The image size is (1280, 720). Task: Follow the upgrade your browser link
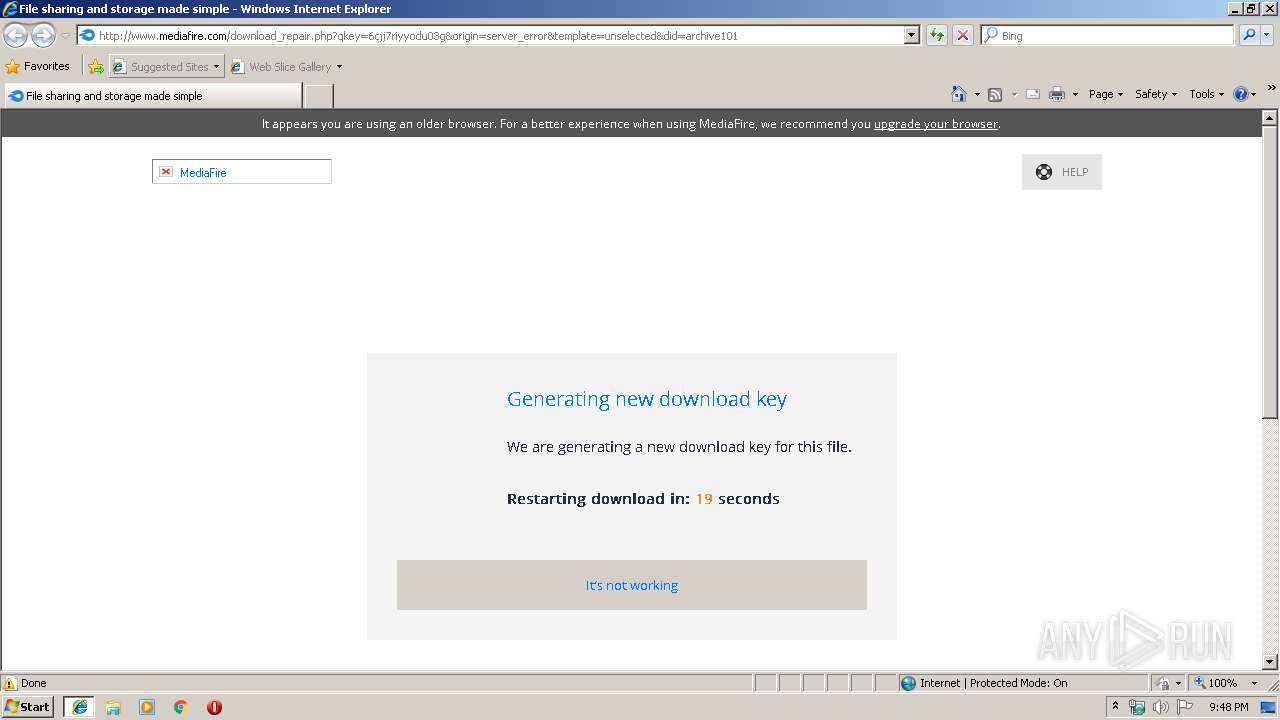tap(935, 124)
